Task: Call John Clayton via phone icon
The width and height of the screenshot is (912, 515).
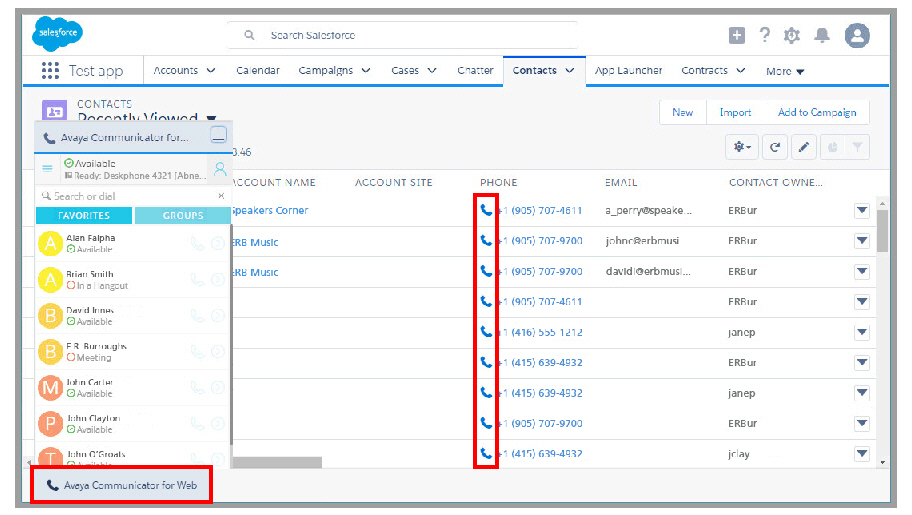Action: 197,424
